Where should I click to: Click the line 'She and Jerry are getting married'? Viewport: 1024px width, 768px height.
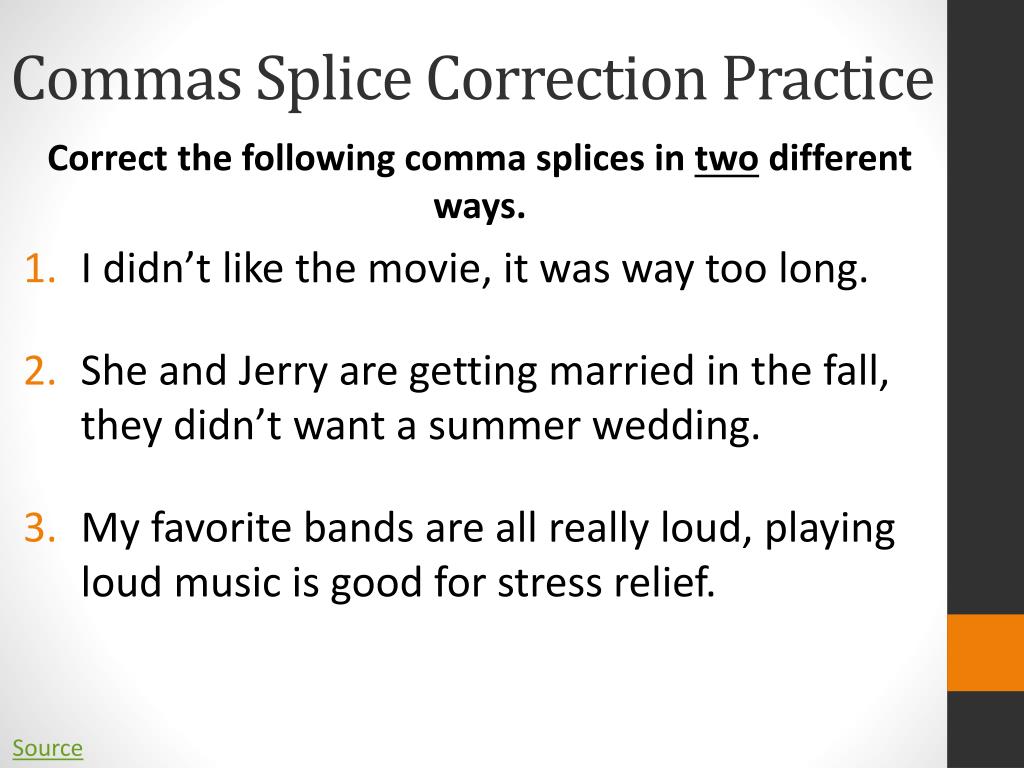coord(486,372)
